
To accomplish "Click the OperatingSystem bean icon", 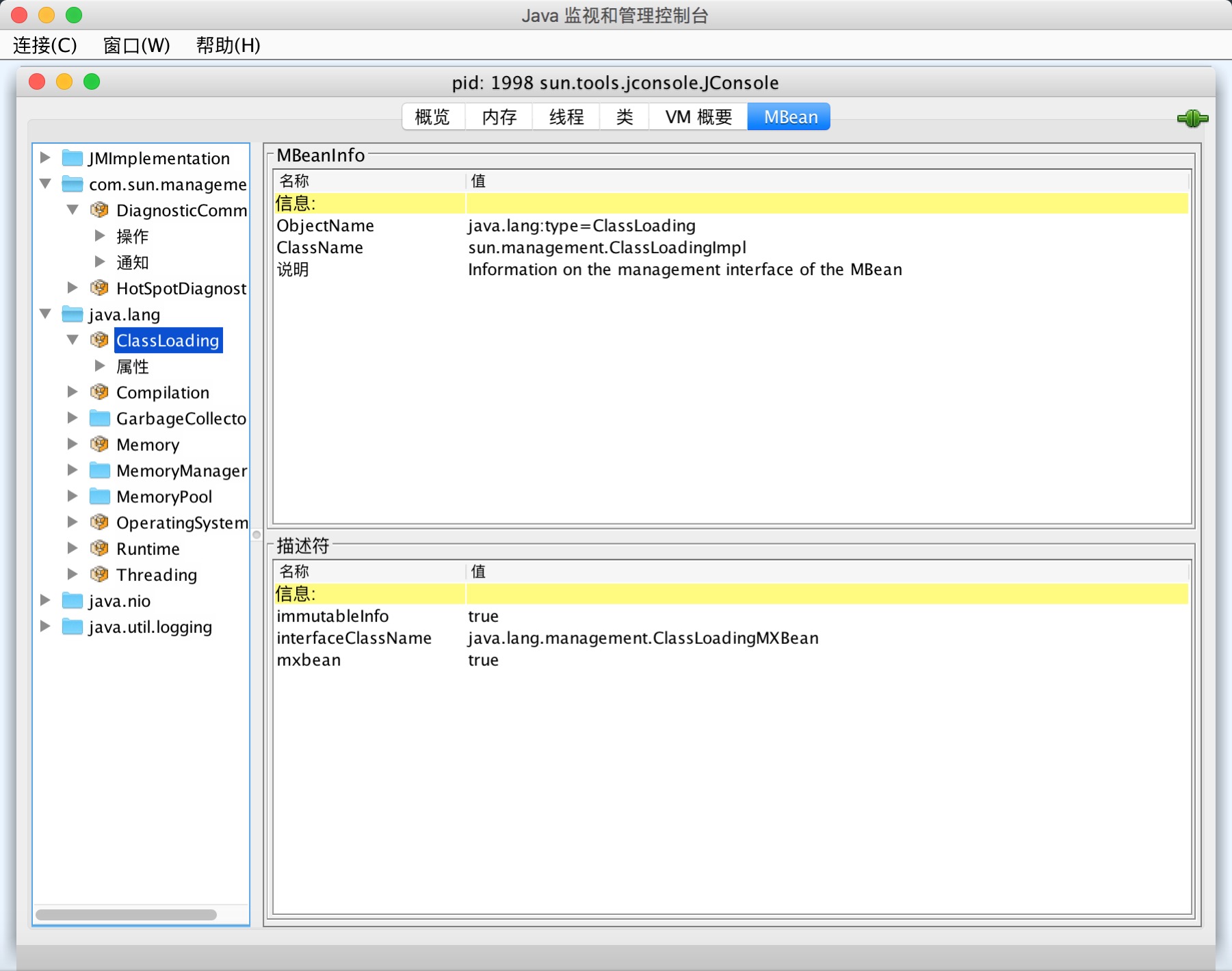I will [99, 521].
